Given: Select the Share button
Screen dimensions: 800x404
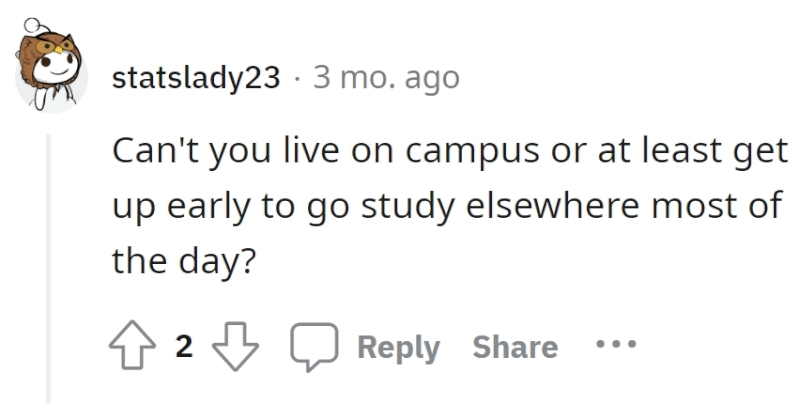Looking at the screenshot, I should 515,347.
